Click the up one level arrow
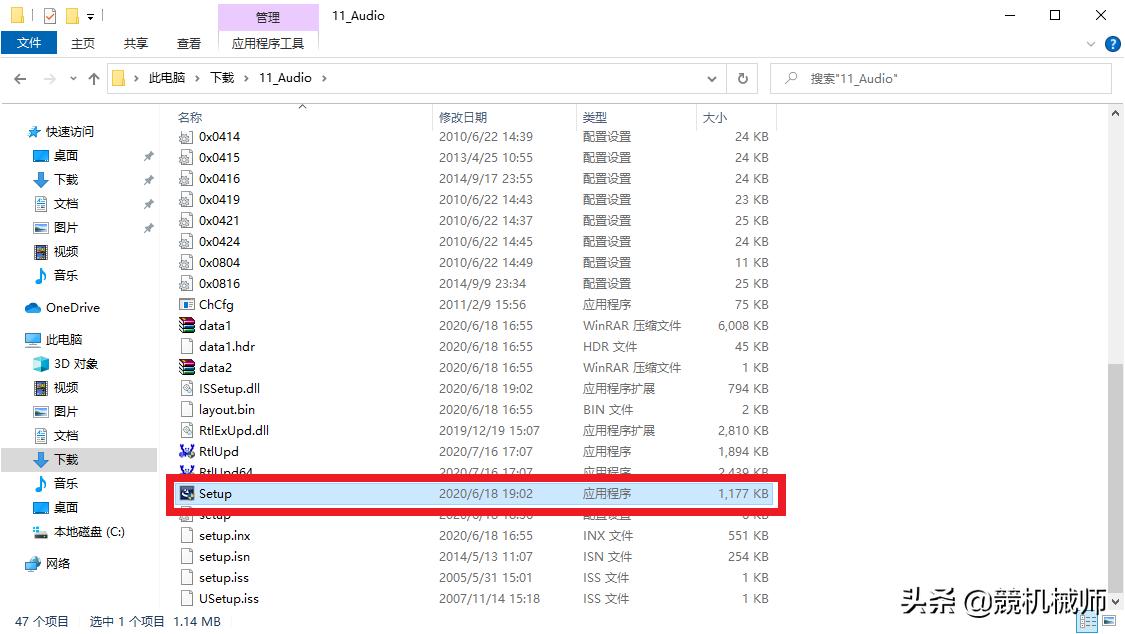The height and width of the screenshot is (634, 1125). (x=93, y=77)
